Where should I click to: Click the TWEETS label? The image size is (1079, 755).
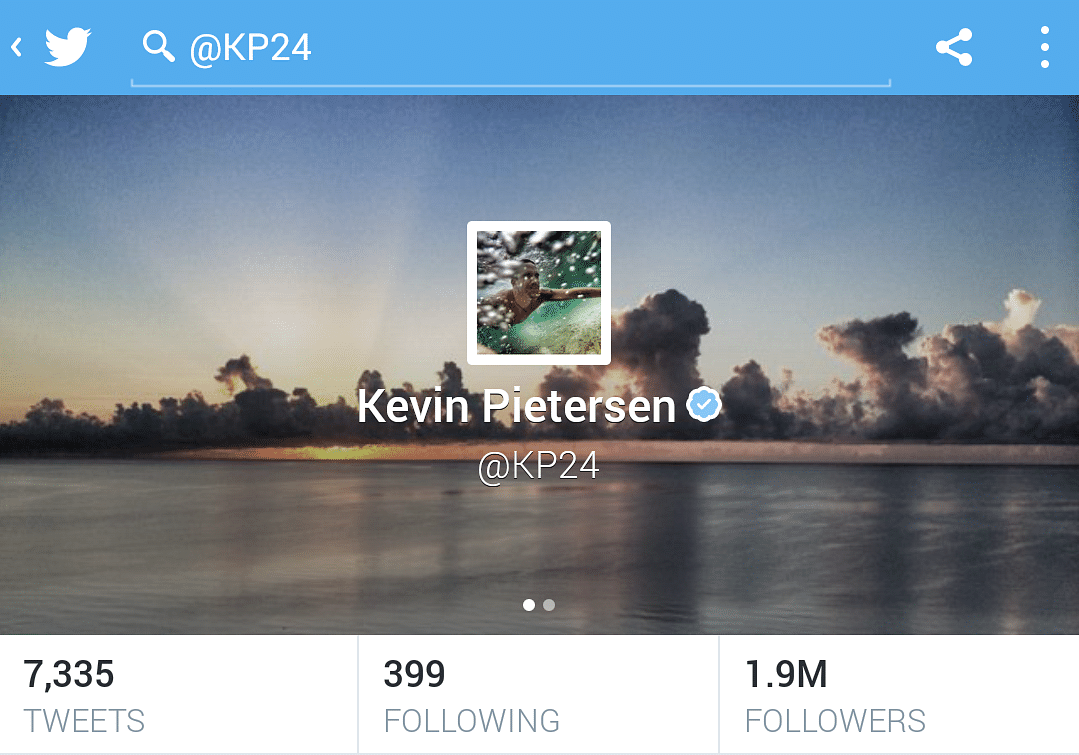pyautogui.click(x=84, y=721)
